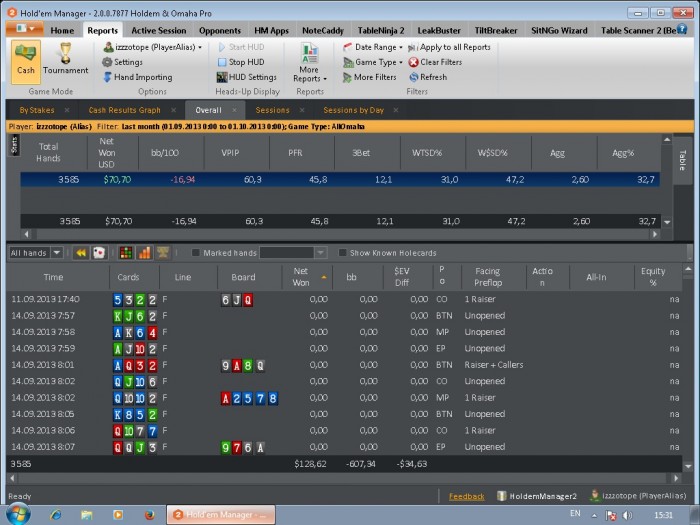The width and height of the screenshot is (700, 525).
Task: Open SitNGo Wizard tab
Action: (x=559, y=30)
